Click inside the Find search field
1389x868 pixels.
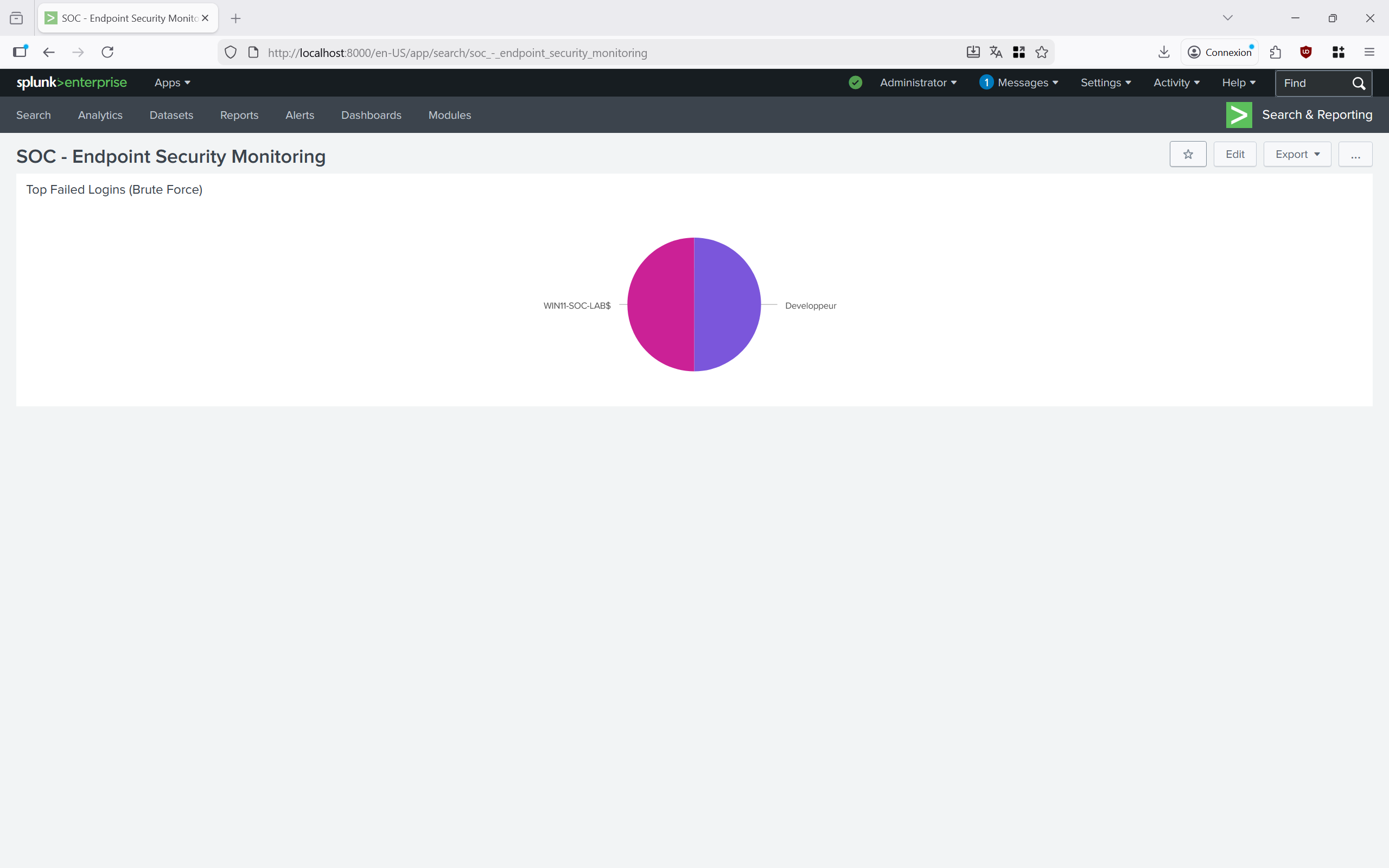tap(1311, 83)
